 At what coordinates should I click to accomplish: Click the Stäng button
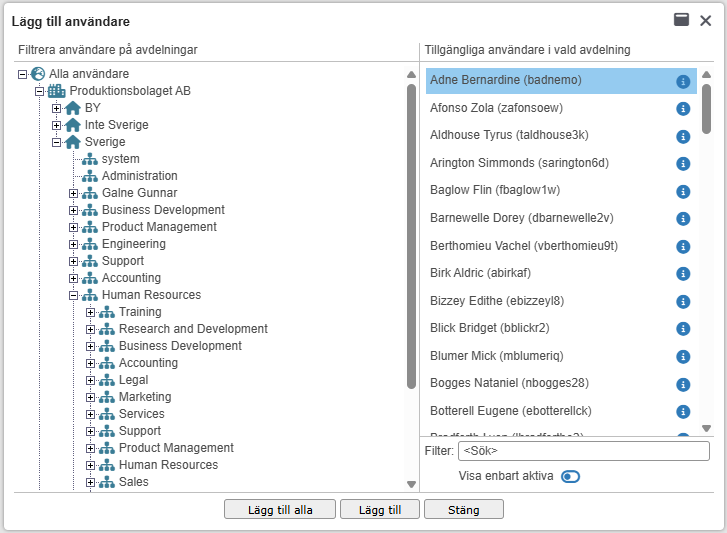[x=463, y=509]
